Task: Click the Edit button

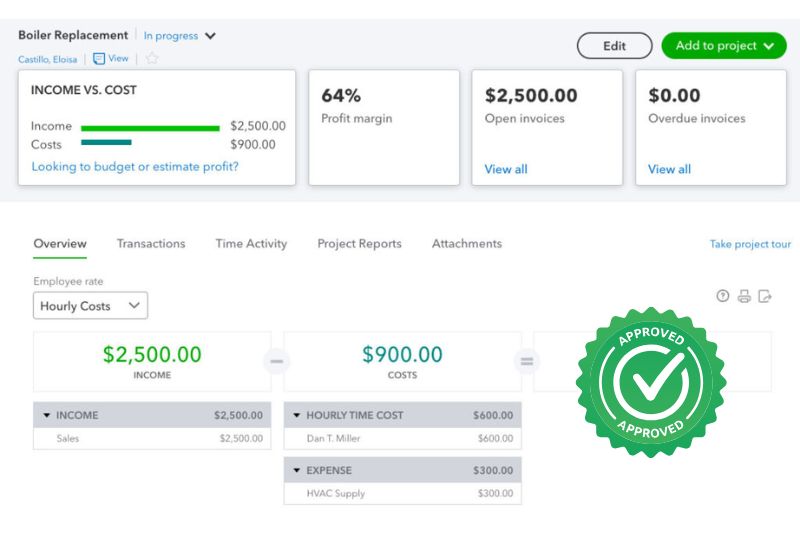Action: (x=614, y=46)
